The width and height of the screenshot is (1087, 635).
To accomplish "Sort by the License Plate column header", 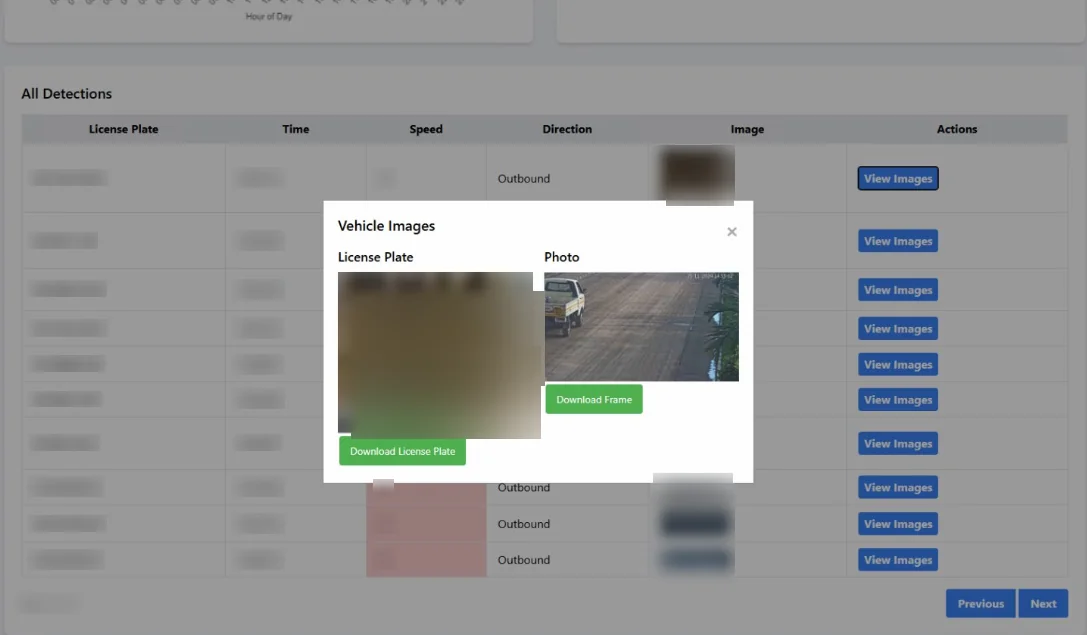I will [x=123, y=129].
